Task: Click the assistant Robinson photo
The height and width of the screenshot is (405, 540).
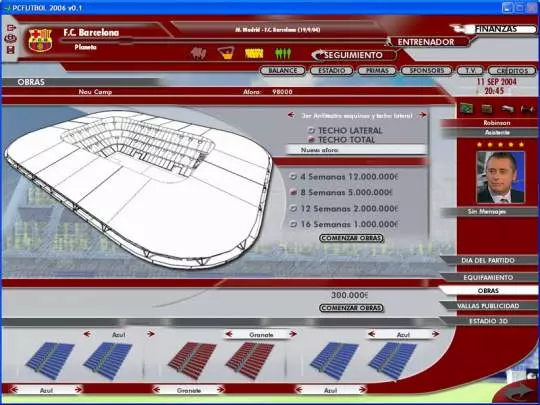Action: [500, 177]
